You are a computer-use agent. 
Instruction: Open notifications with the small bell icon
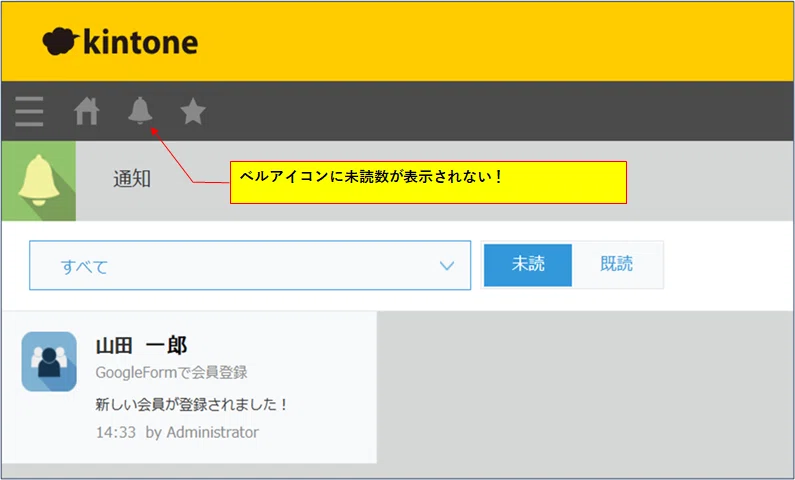coord(140,110)
